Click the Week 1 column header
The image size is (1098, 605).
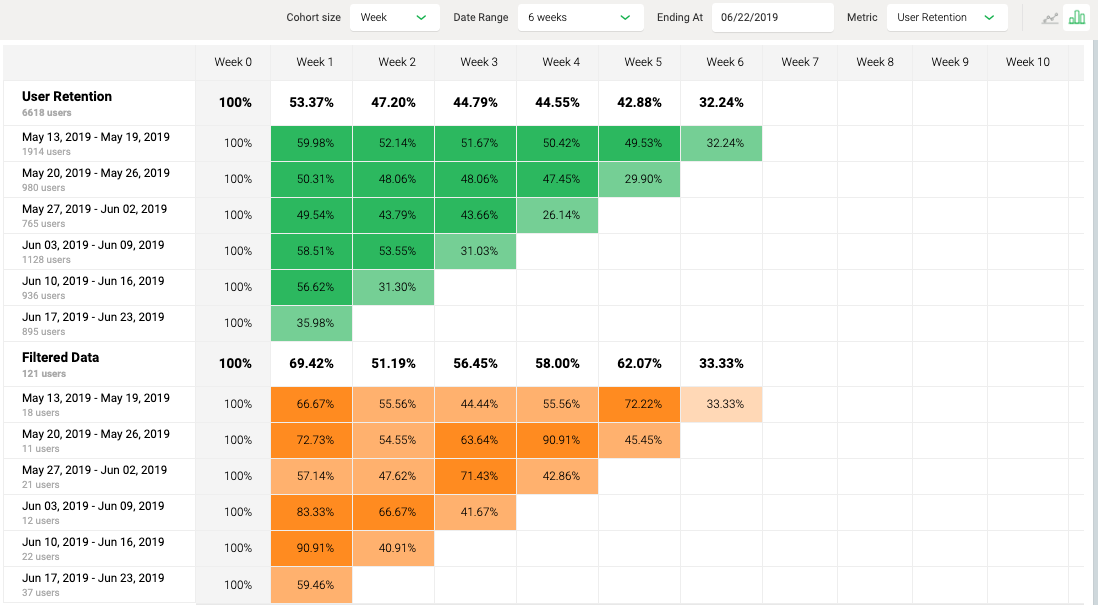315,62
